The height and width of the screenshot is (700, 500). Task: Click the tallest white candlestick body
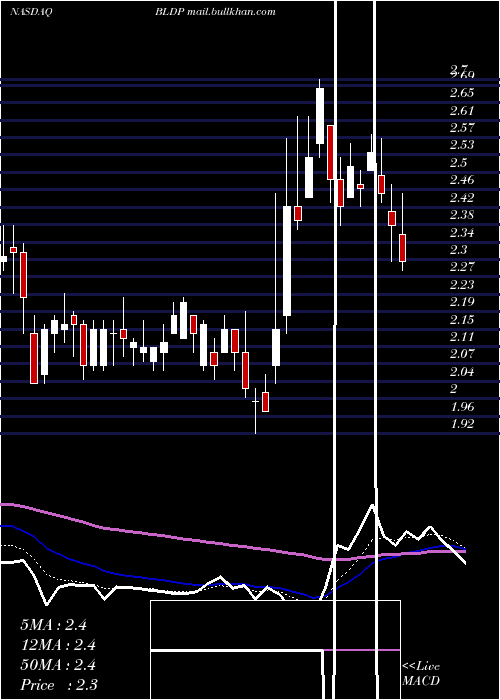[x=287, y=261]
